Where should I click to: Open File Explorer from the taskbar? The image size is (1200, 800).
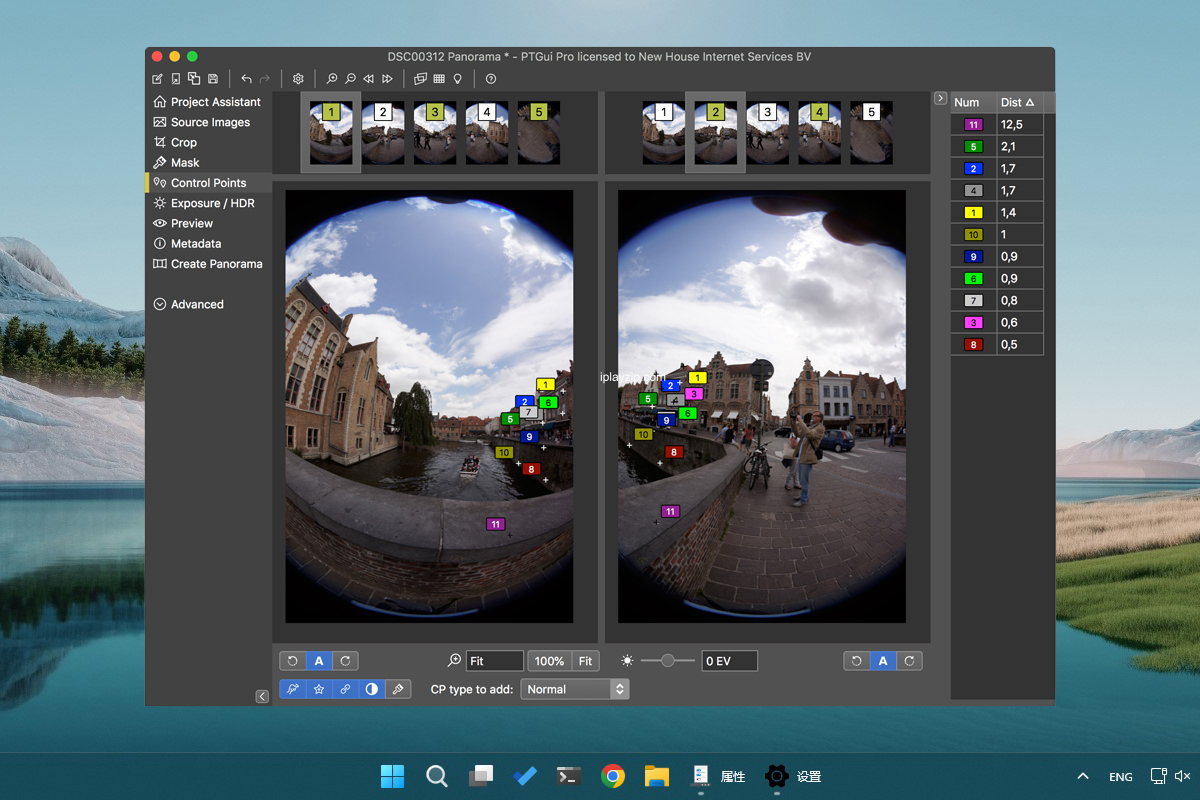pos(656,776)
